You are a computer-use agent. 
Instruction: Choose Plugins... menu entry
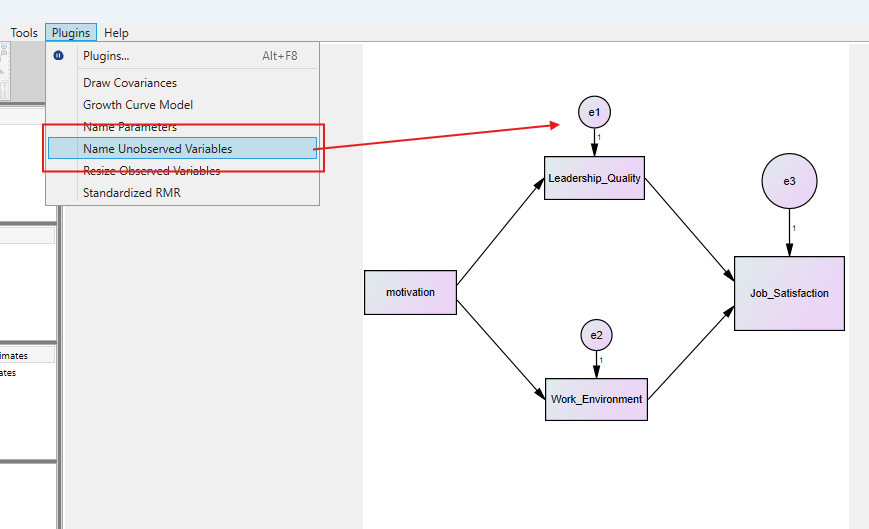click(x=106, y=56)
